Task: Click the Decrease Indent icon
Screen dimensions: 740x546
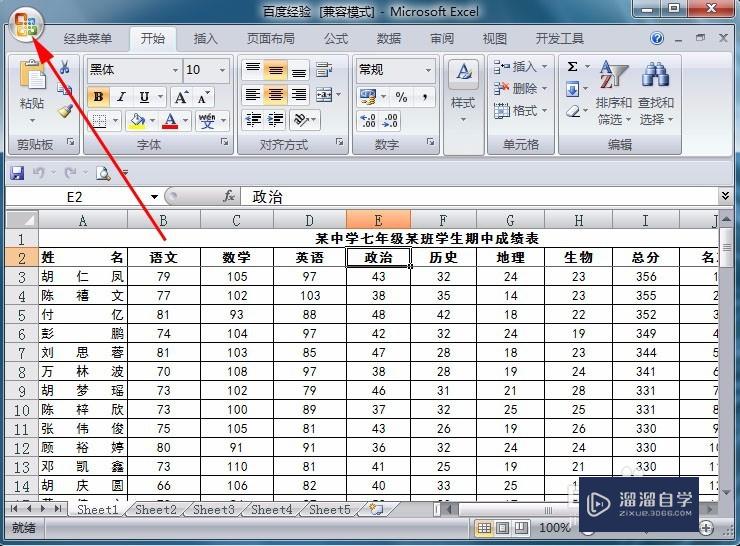Action: [253, 120]
